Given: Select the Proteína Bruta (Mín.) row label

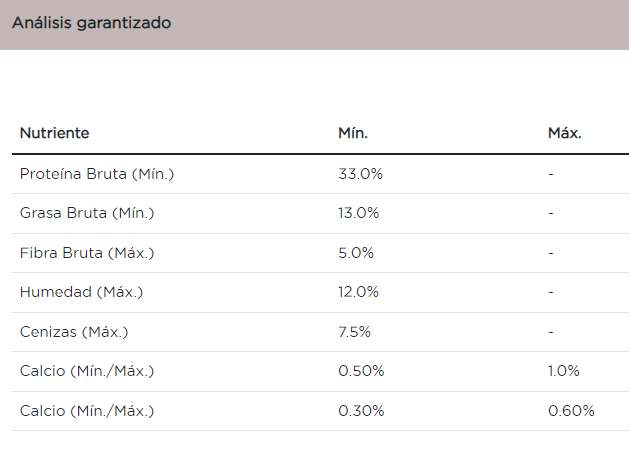Looking at the screenshot, I should [x=97, y=174].
